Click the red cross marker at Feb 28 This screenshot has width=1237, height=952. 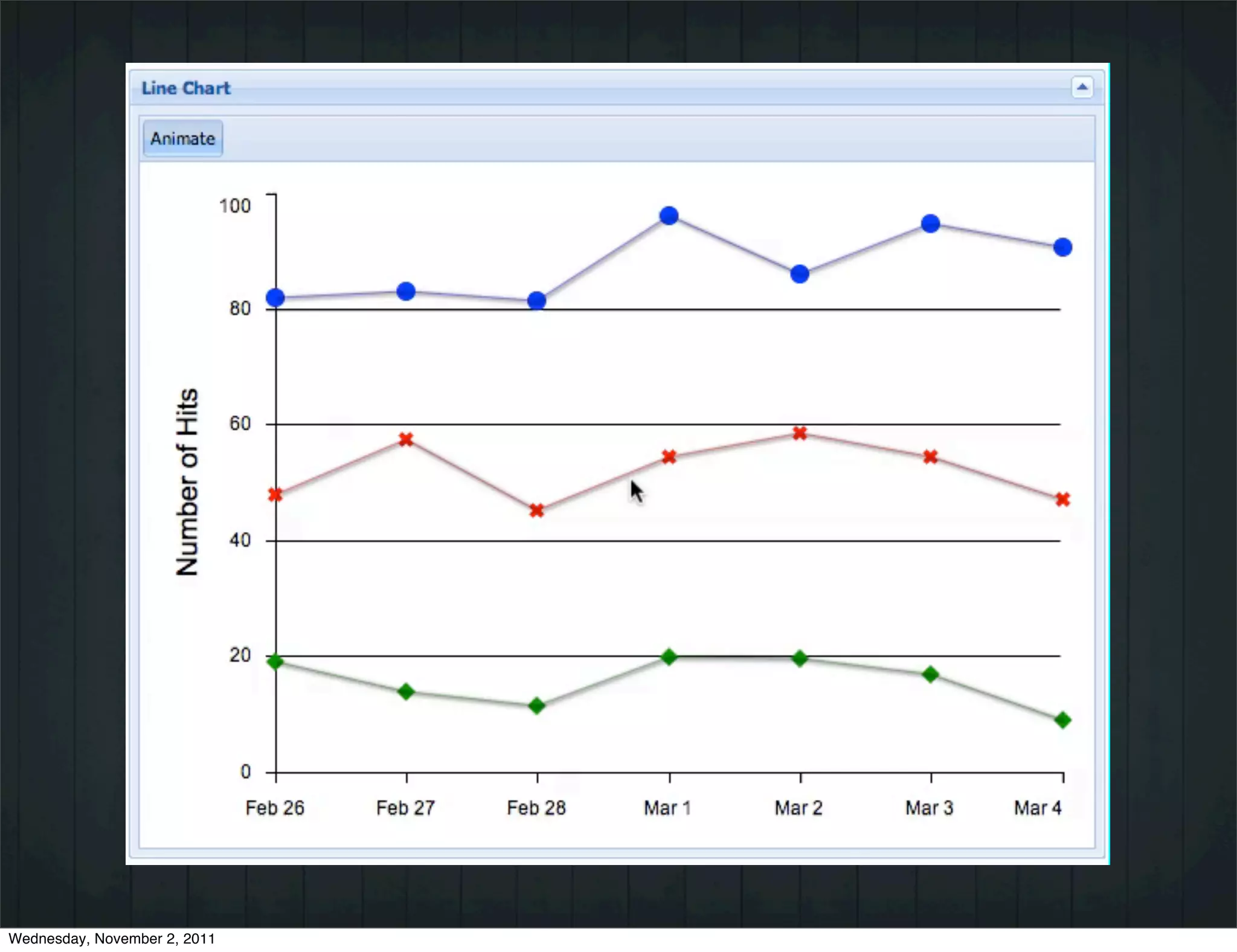pos(536,510)
